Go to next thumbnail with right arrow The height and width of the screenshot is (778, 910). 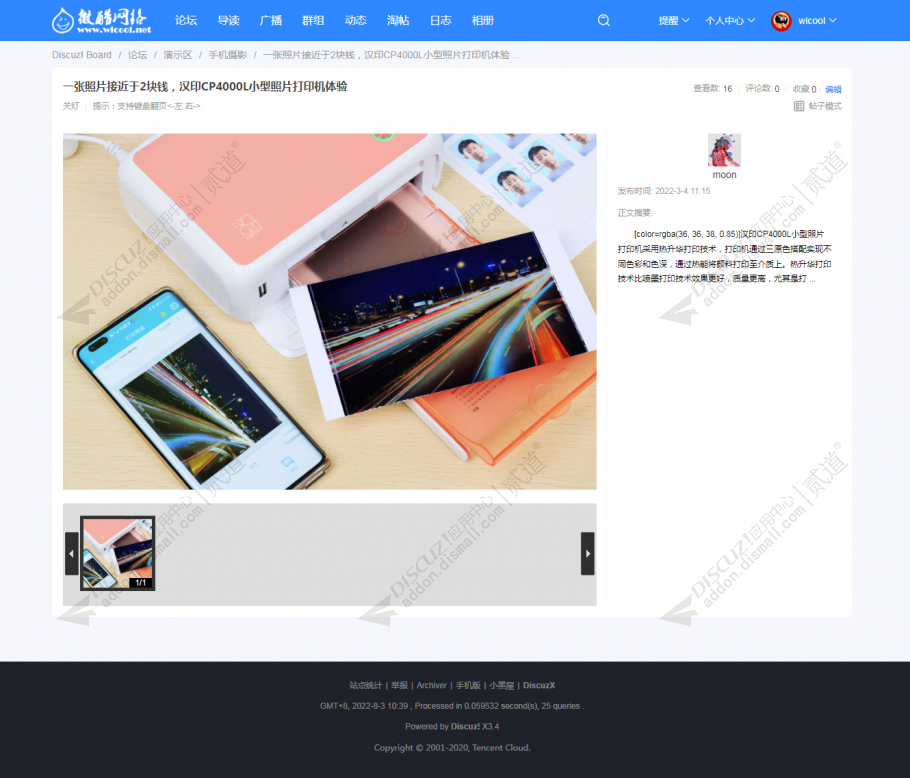pyautogui.click(x=588, y=553)
